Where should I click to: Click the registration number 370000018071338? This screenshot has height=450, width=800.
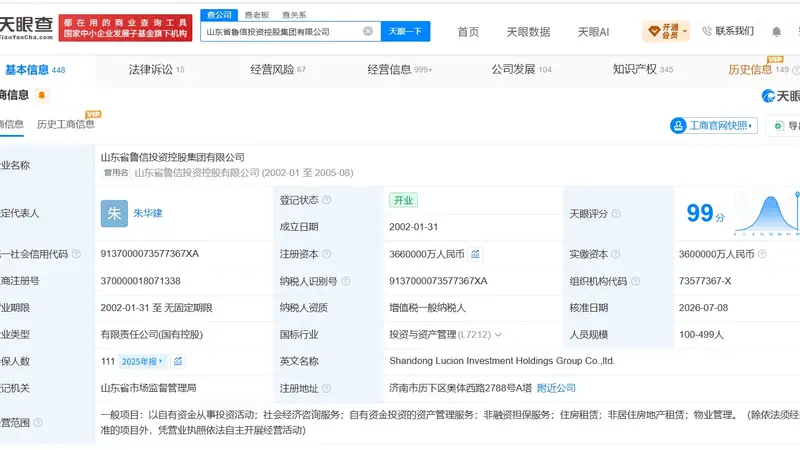pyautogui.click(x=140, y=281)
